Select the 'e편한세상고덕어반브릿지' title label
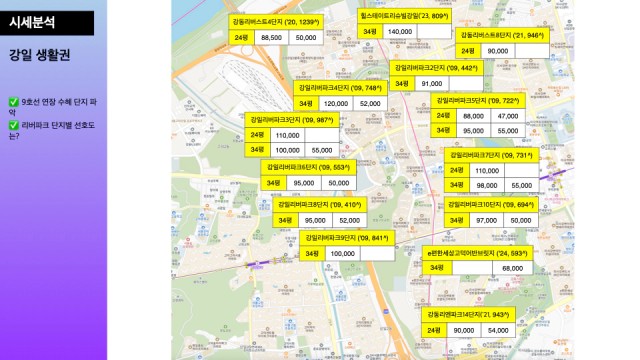Screen dimensions: 640x360 coord(478,253)
